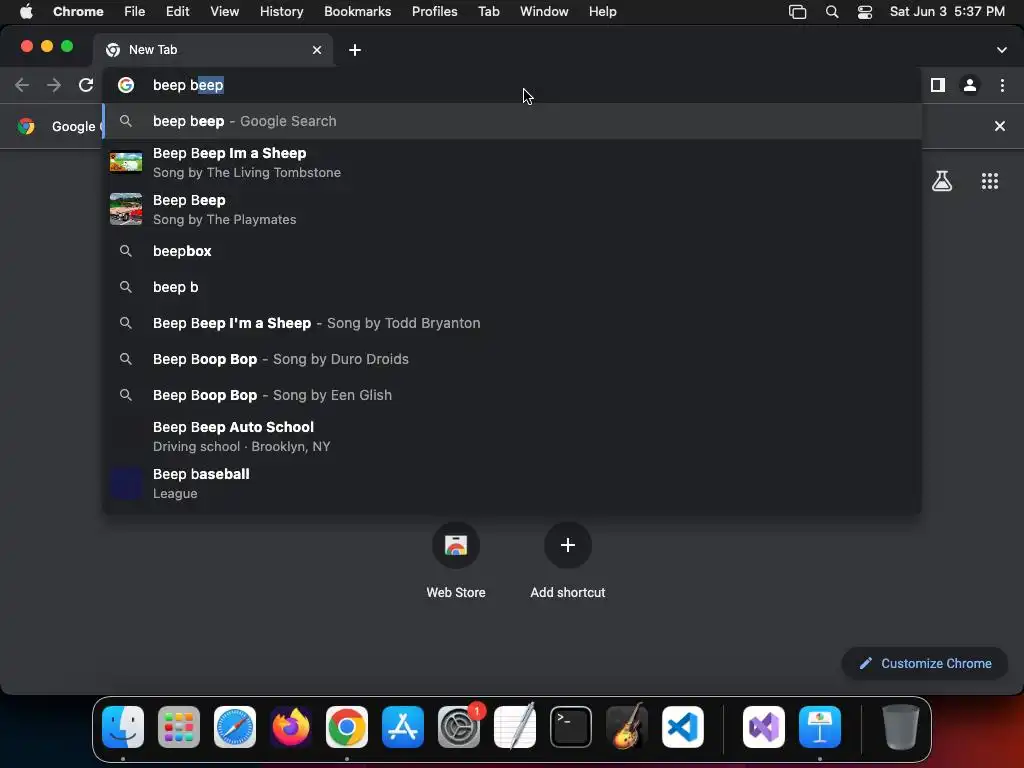This screenshot has width=1024, height=768.
Task: Choose Beep Beep I'm a Sheep Todd Bryanton
Action: pyautogui.click(x=512, y=323)
